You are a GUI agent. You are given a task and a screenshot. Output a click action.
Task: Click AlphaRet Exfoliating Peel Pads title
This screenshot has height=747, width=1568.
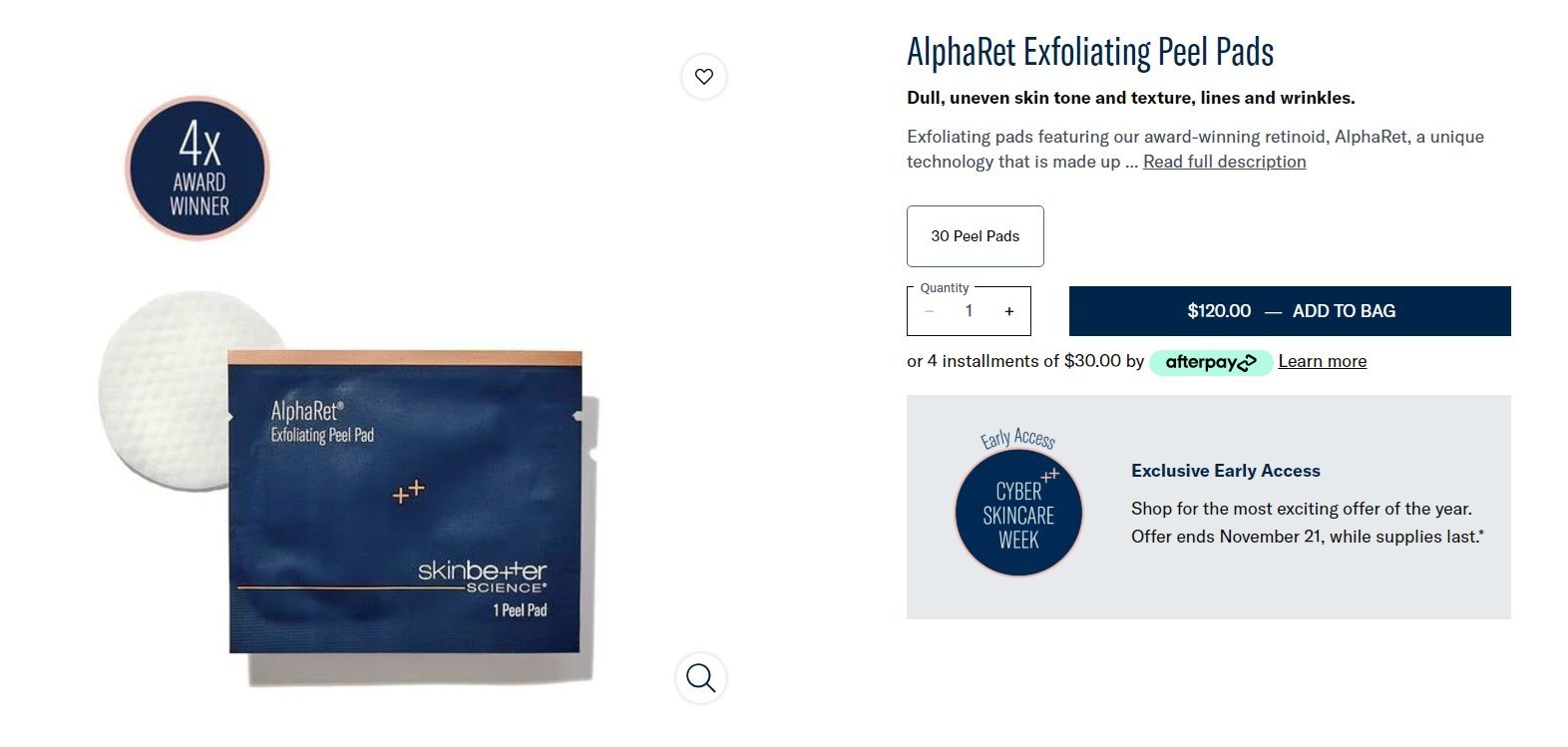click(1090, 52)
